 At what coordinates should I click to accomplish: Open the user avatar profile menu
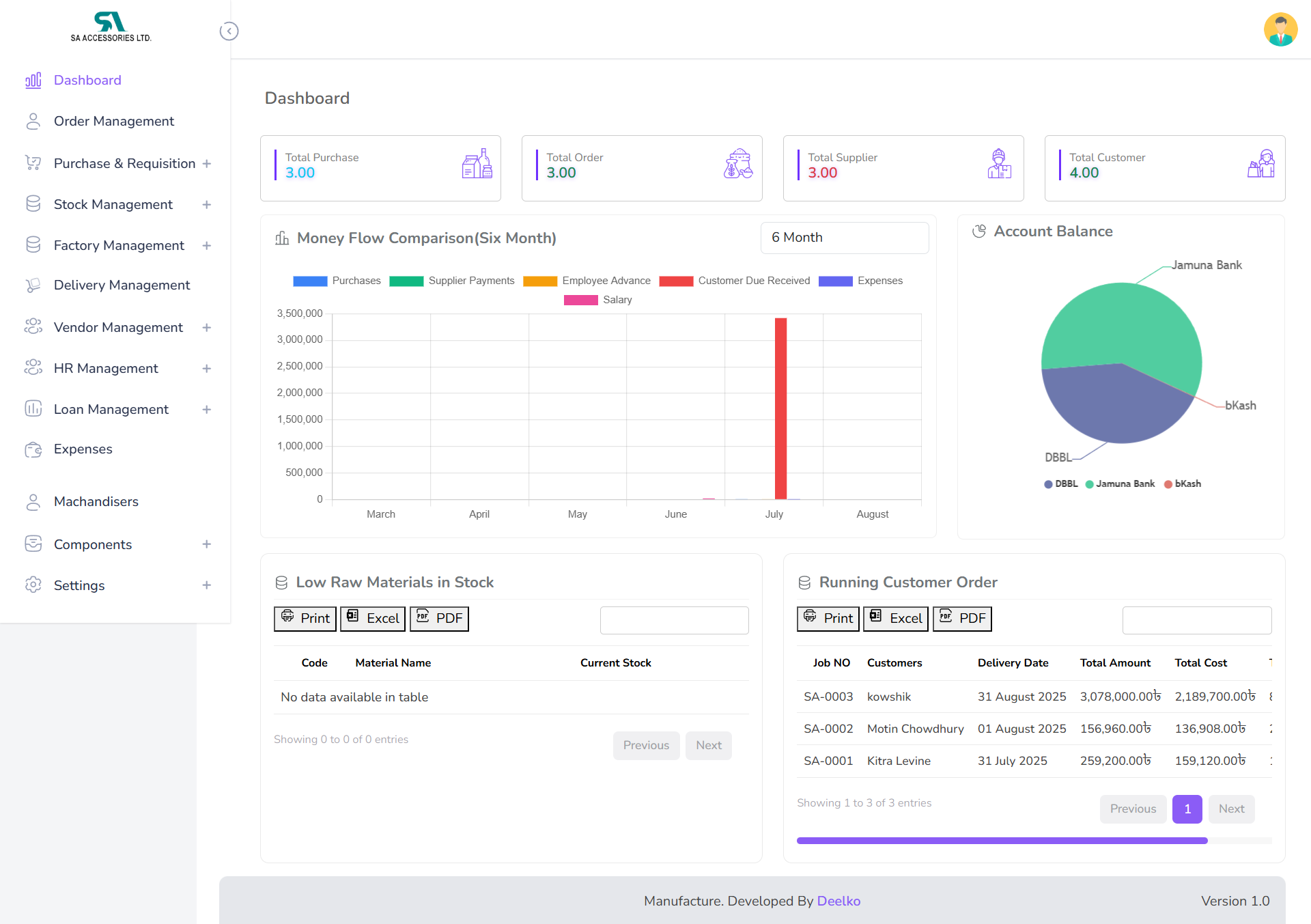point(1280,29)
